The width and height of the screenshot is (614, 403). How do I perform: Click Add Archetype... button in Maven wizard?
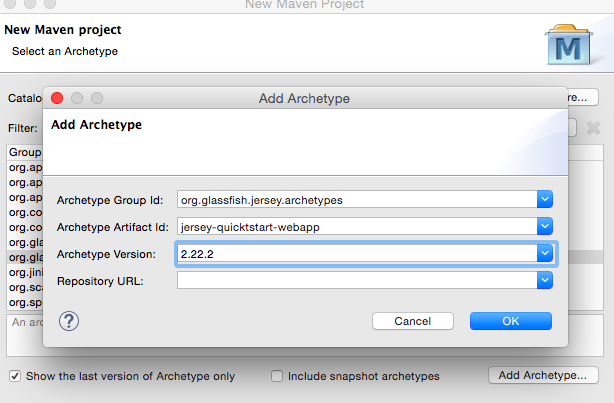coord(543,375)
